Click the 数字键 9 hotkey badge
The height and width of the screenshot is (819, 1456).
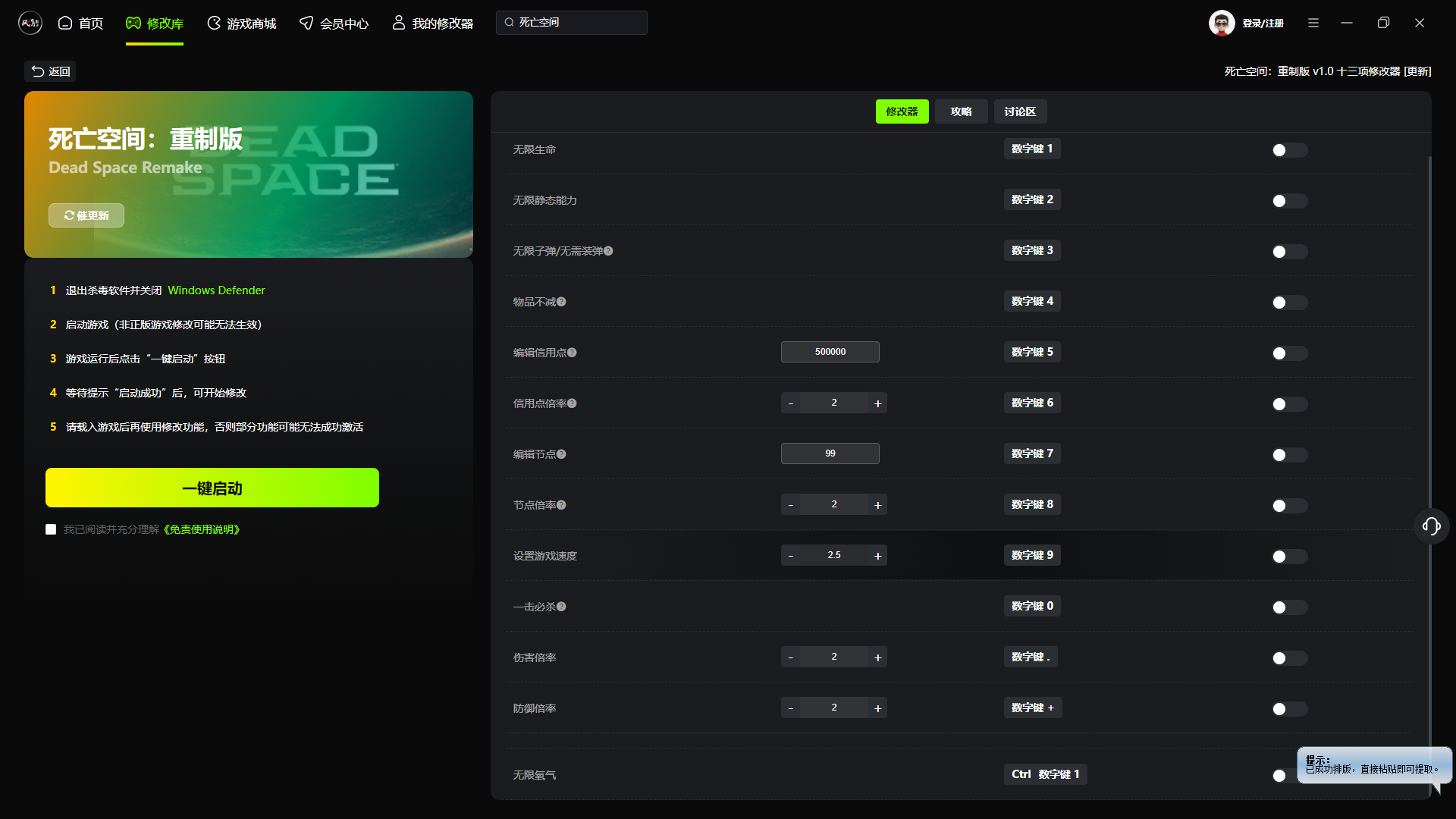point(1032,555)
